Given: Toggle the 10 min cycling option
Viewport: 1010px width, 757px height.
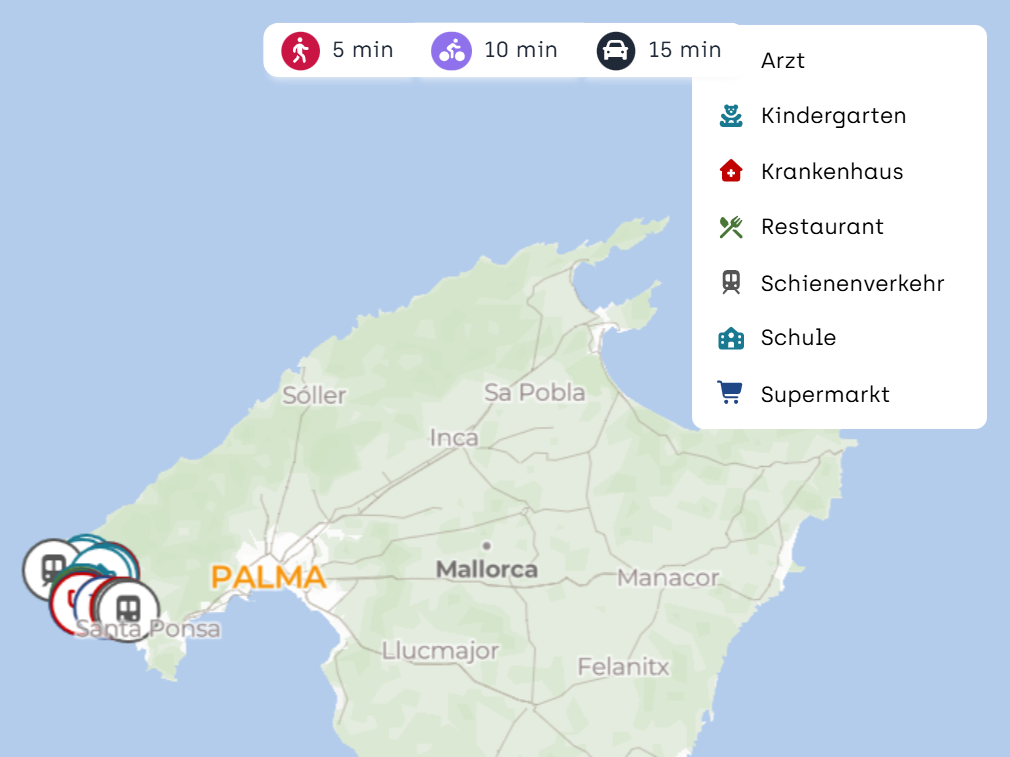Looking at the screenshot, I should [495, 50].
